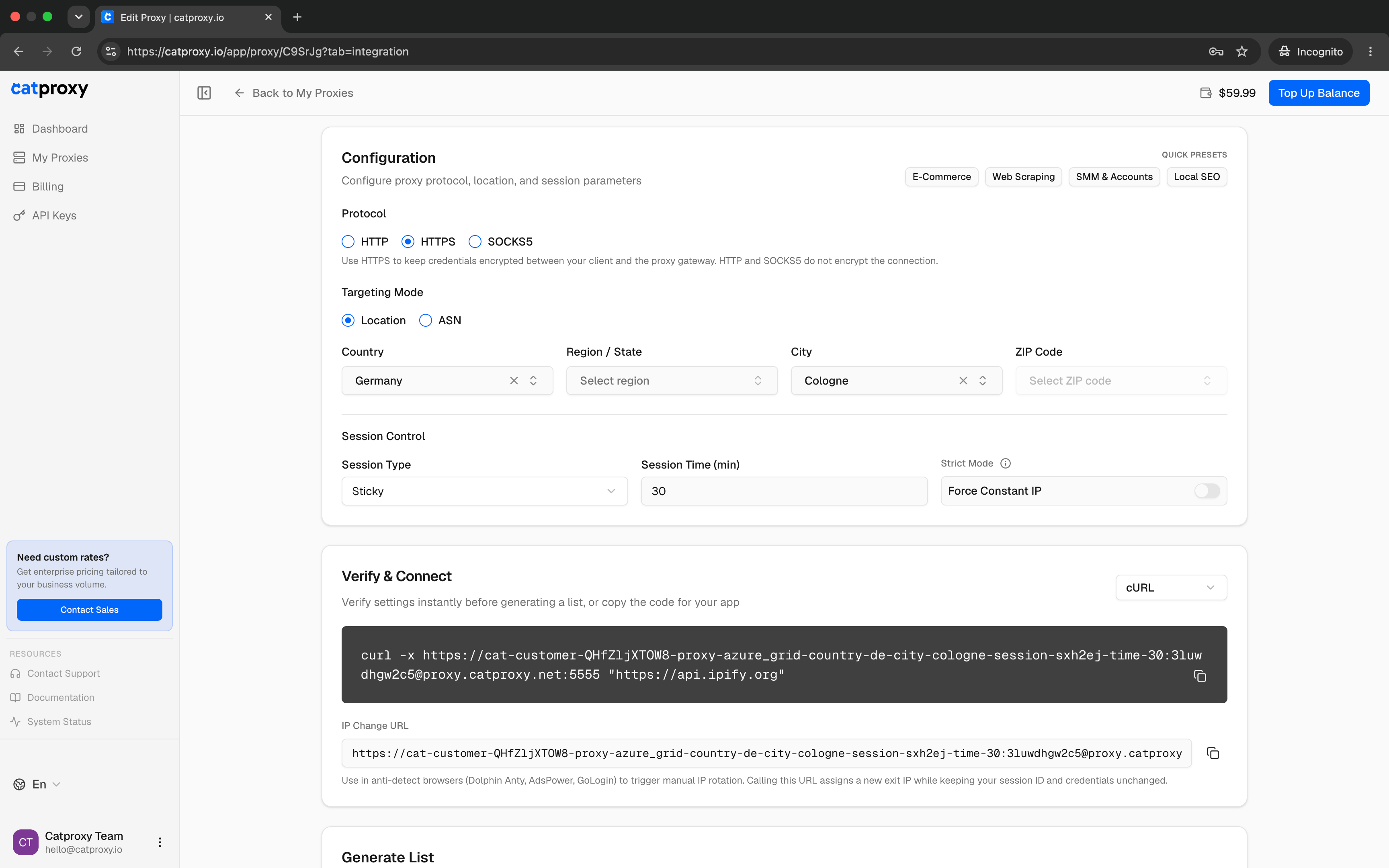Viewport: 1389px width, 868px height.
Task: Select the SOCKS5 protocol option
Action: point(500,242)
